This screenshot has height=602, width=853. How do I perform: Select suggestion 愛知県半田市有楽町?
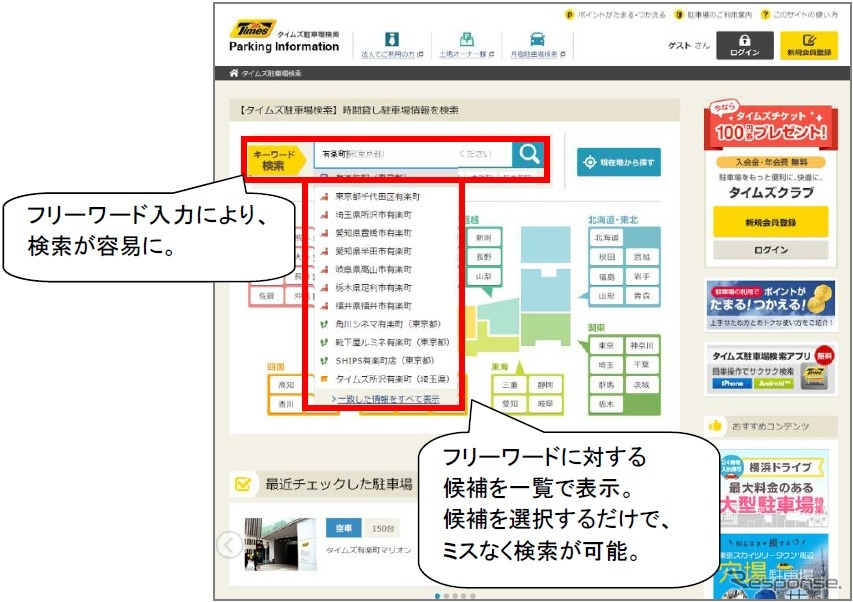[373, 251]
